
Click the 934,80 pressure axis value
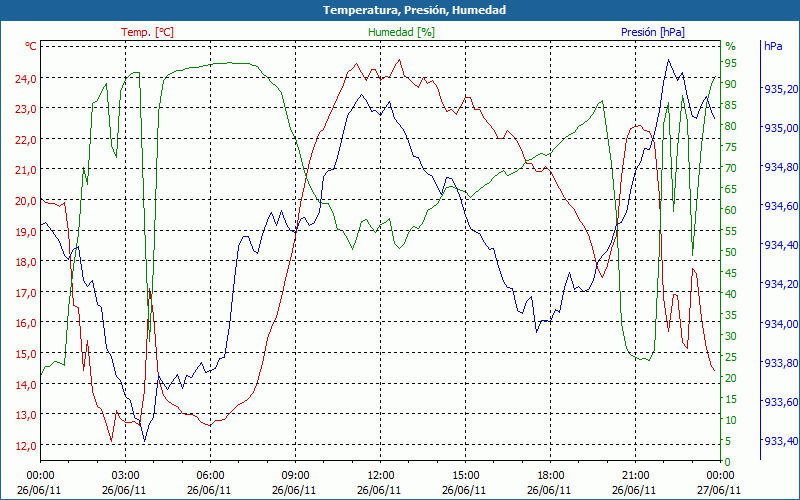pos(781,167)
